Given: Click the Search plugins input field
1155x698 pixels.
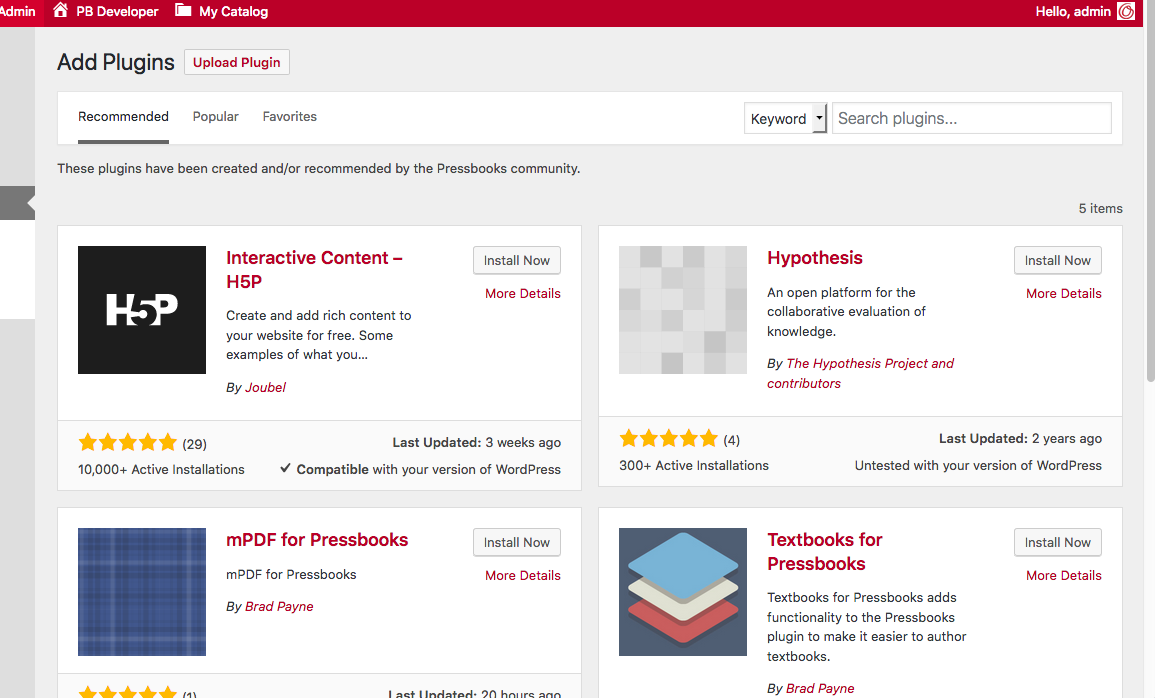Looking at the screenshot, I should point(972,119).
